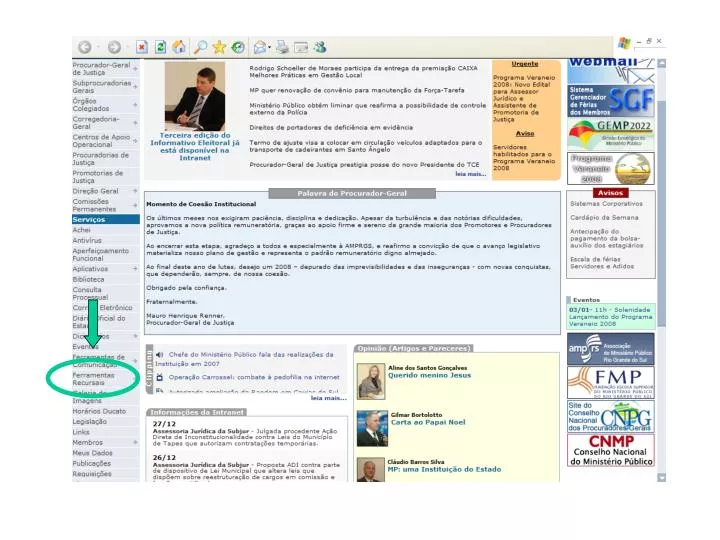Image resolution: width=720 pixels, height=540 pixels.
Task: Select the Achei service in sidebar
Action: [x=82, y=230]
